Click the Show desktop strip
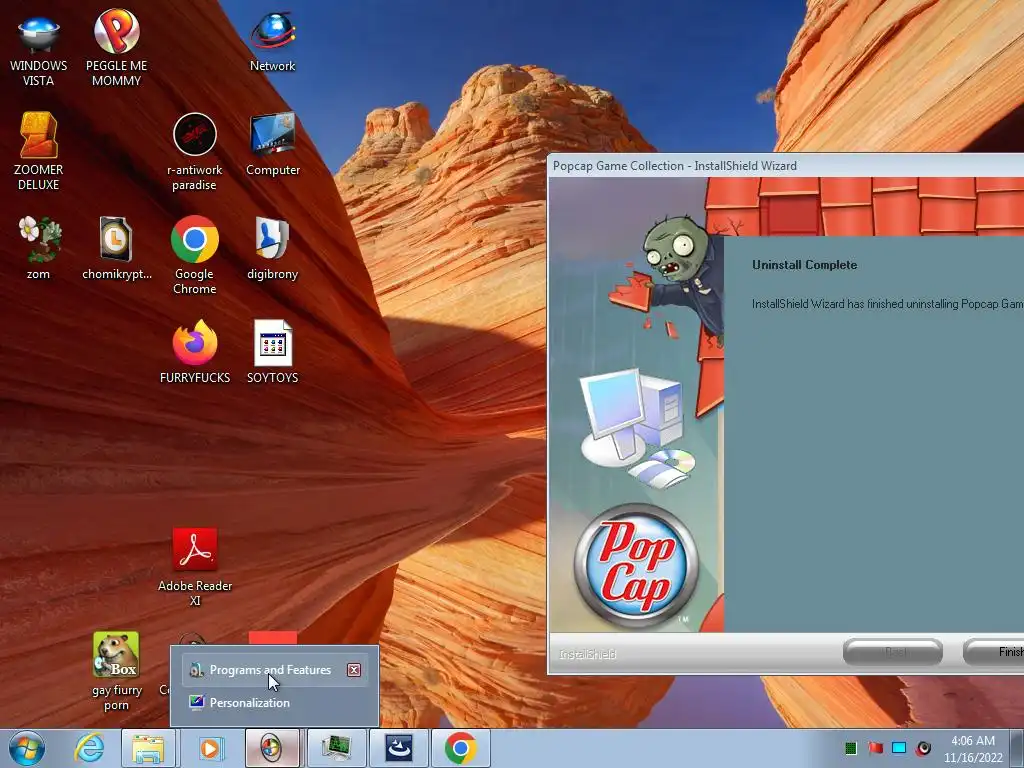Viewport: 1024px width, 768px height. 1017,748
